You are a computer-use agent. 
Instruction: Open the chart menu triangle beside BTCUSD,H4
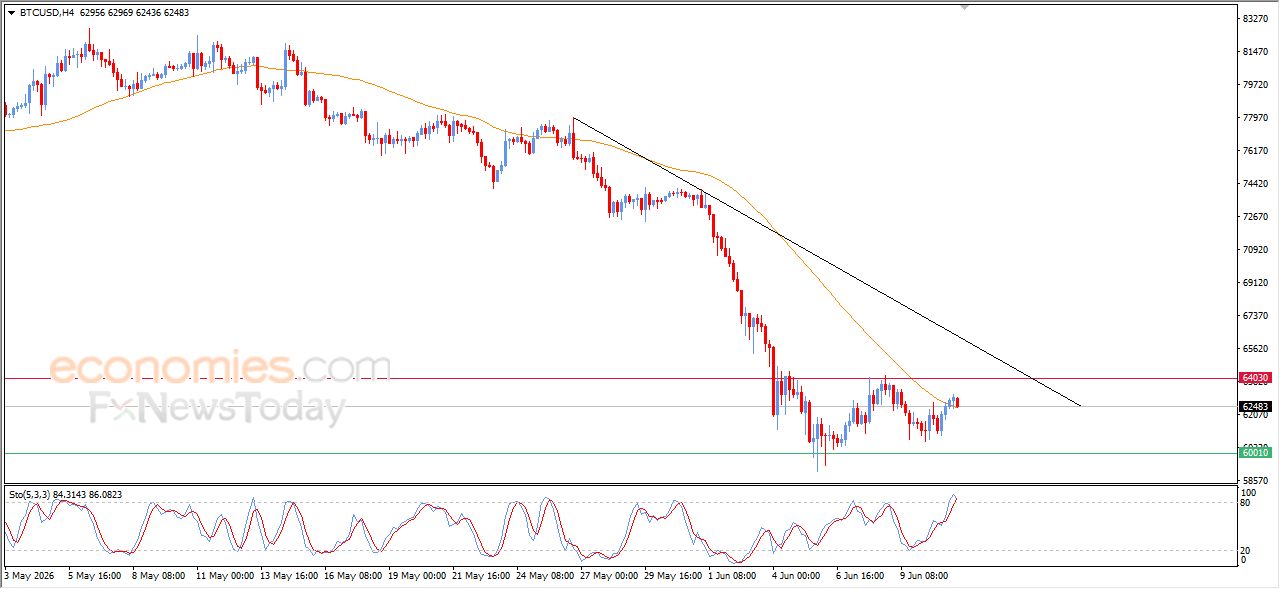tap(12, 13)
